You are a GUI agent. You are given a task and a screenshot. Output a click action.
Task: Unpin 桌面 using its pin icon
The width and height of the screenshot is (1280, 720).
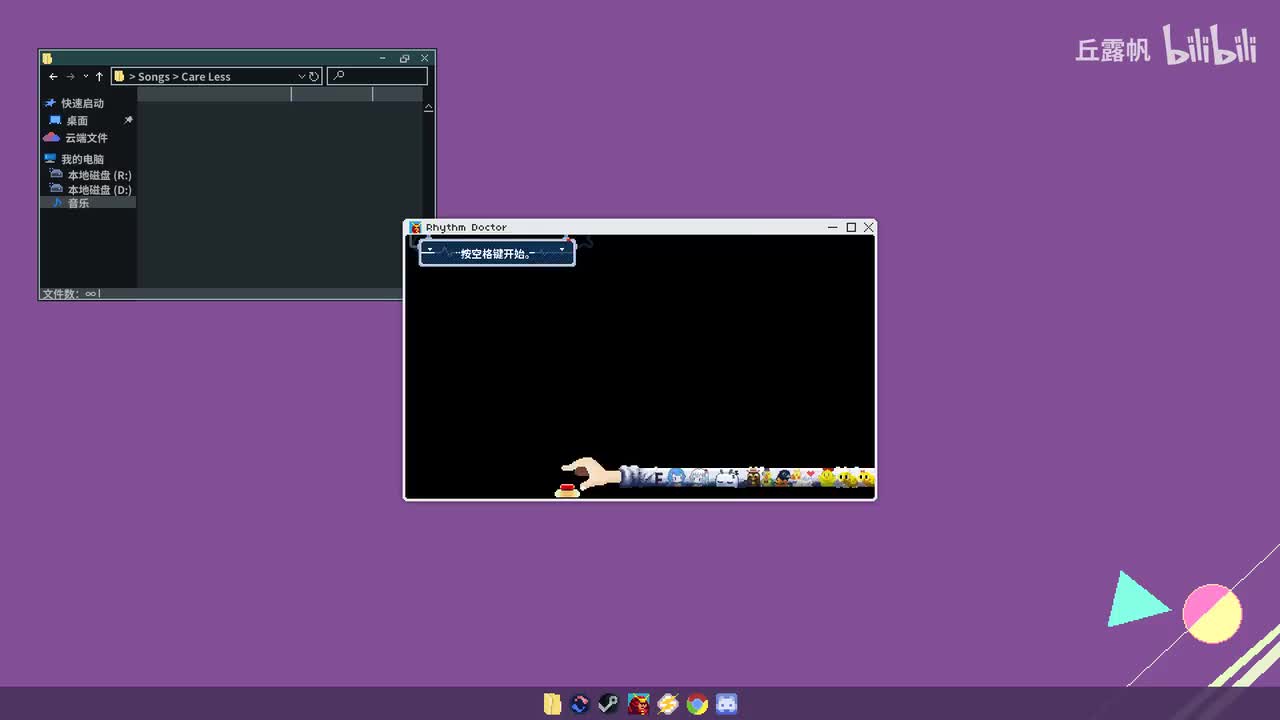[128, 120]
